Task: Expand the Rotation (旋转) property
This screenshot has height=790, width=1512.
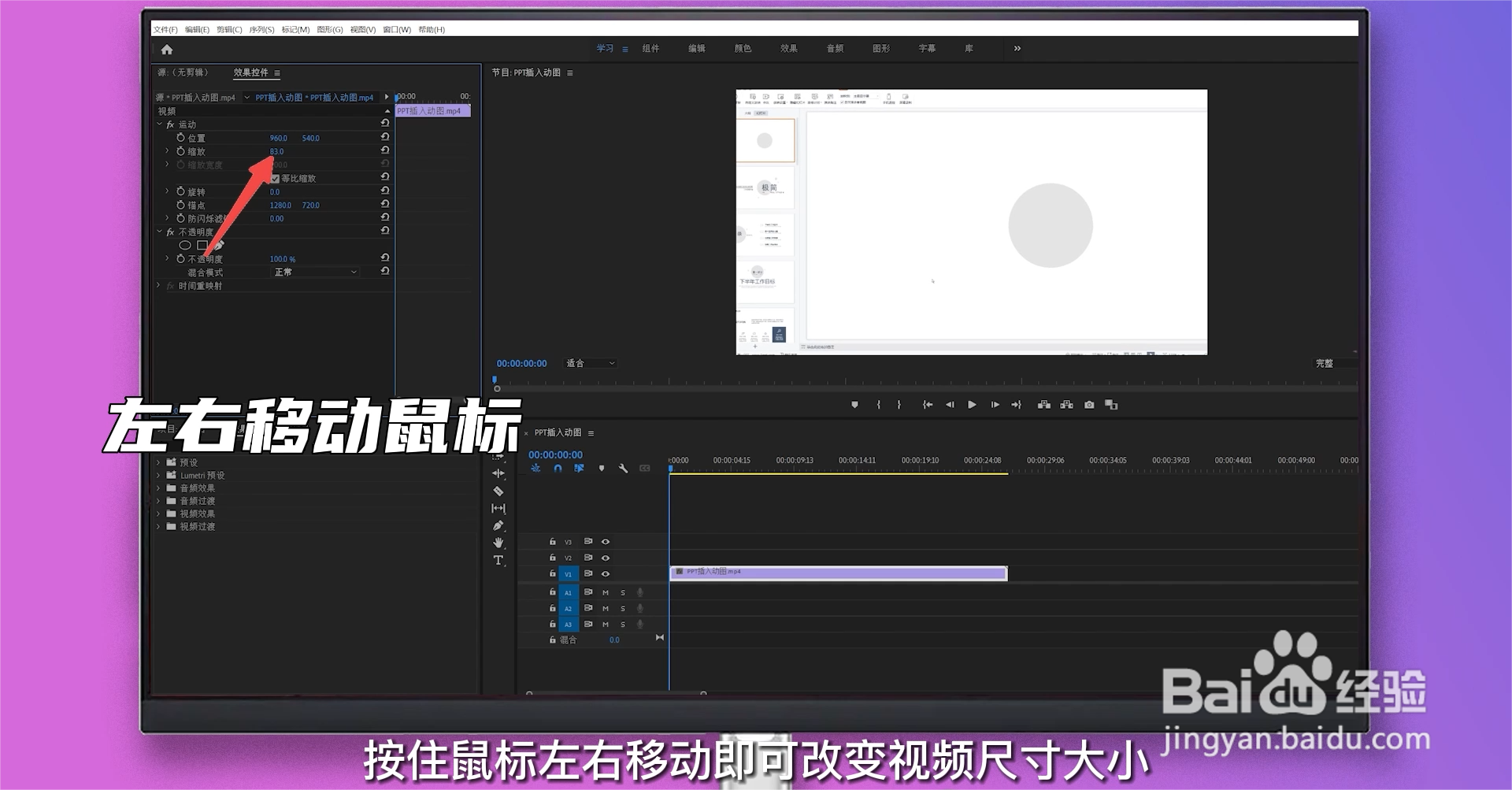Action: tap(167, 191)
